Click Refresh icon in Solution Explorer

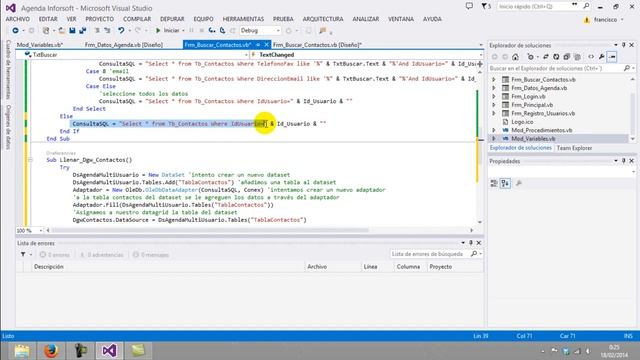point(556,57)
